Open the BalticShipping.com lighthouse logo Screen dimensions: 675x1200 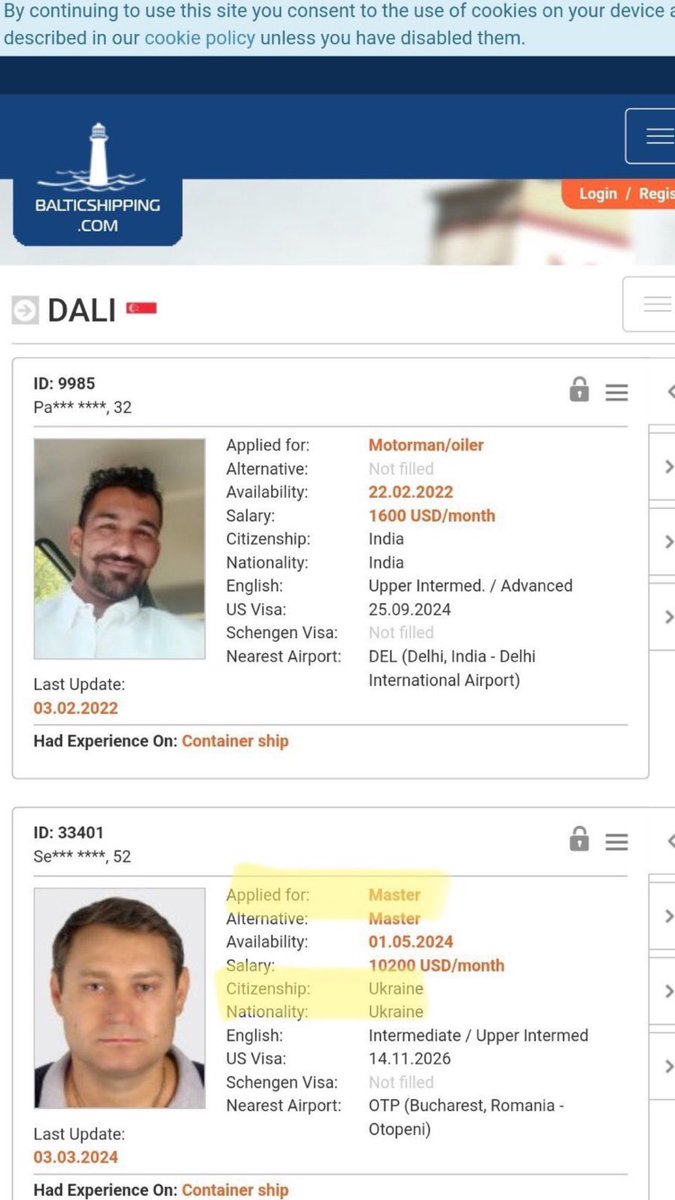tap(97, 179)
